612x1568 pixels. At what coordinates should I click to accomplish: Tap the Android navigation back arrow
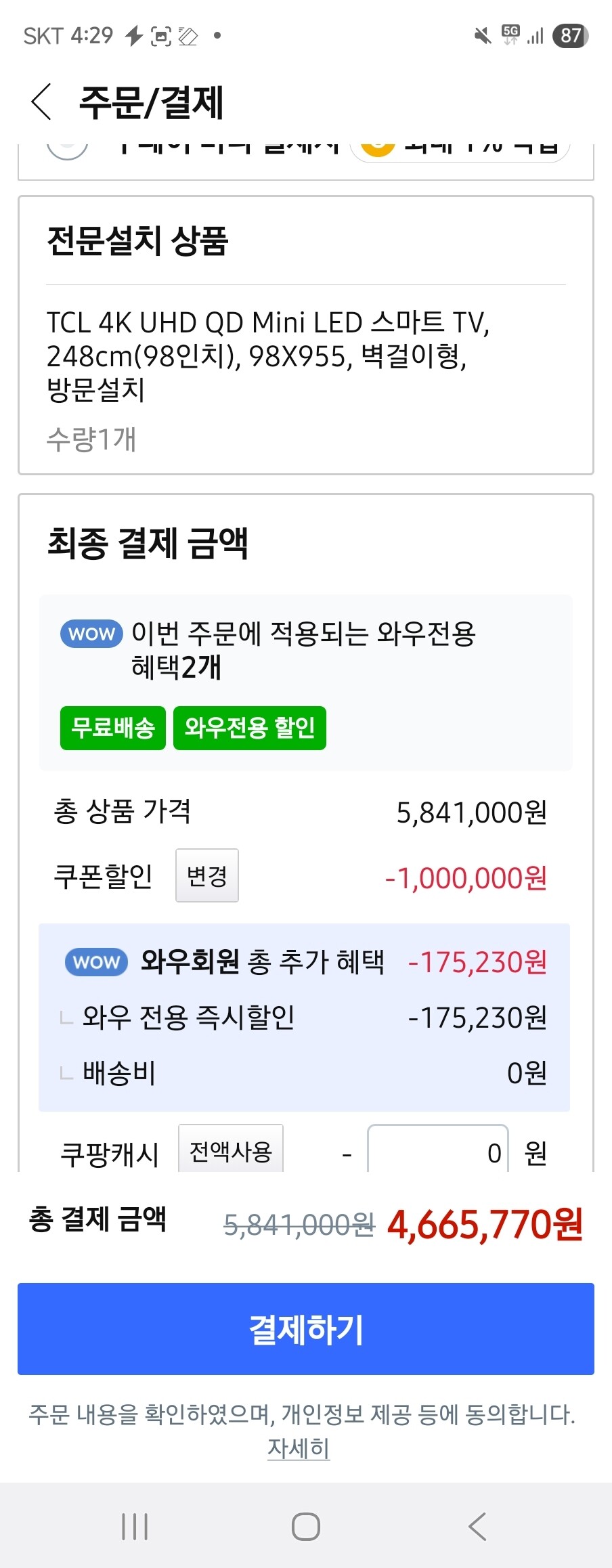pos(477,1526)
